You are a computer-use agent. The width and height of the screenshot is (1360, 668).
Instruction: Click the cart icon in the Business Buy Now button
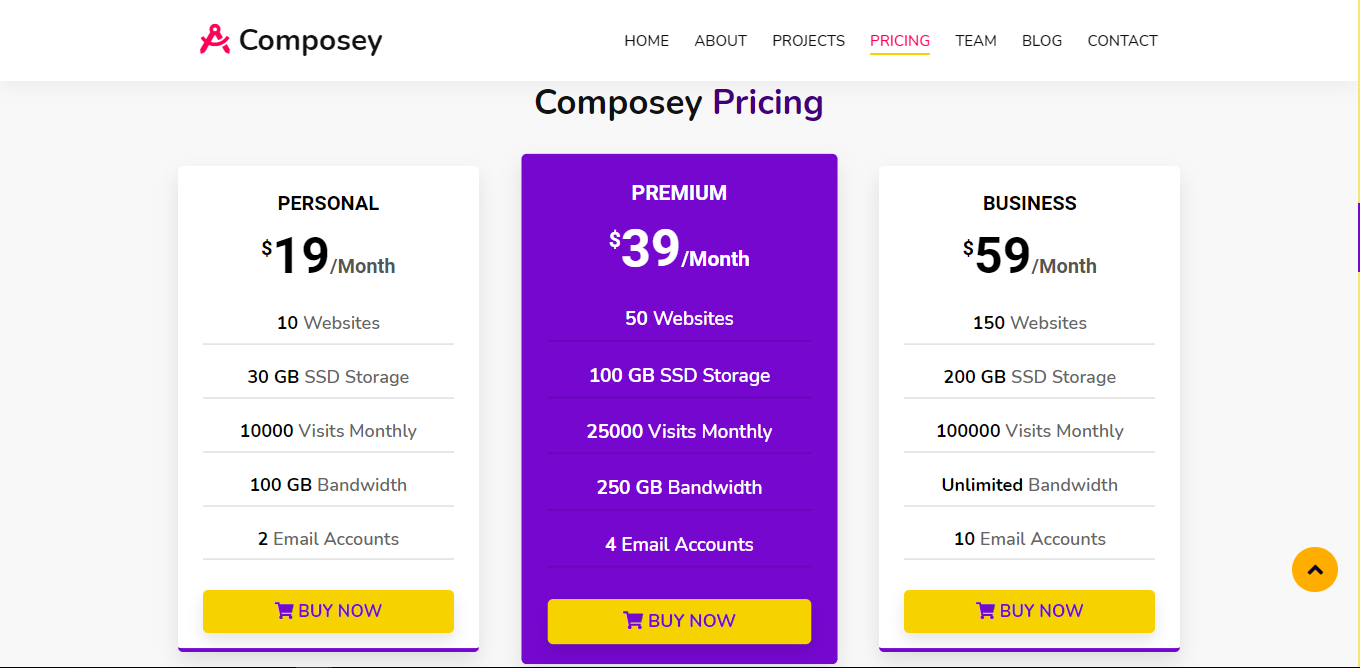pyautogui.click(x=985, y=611)
